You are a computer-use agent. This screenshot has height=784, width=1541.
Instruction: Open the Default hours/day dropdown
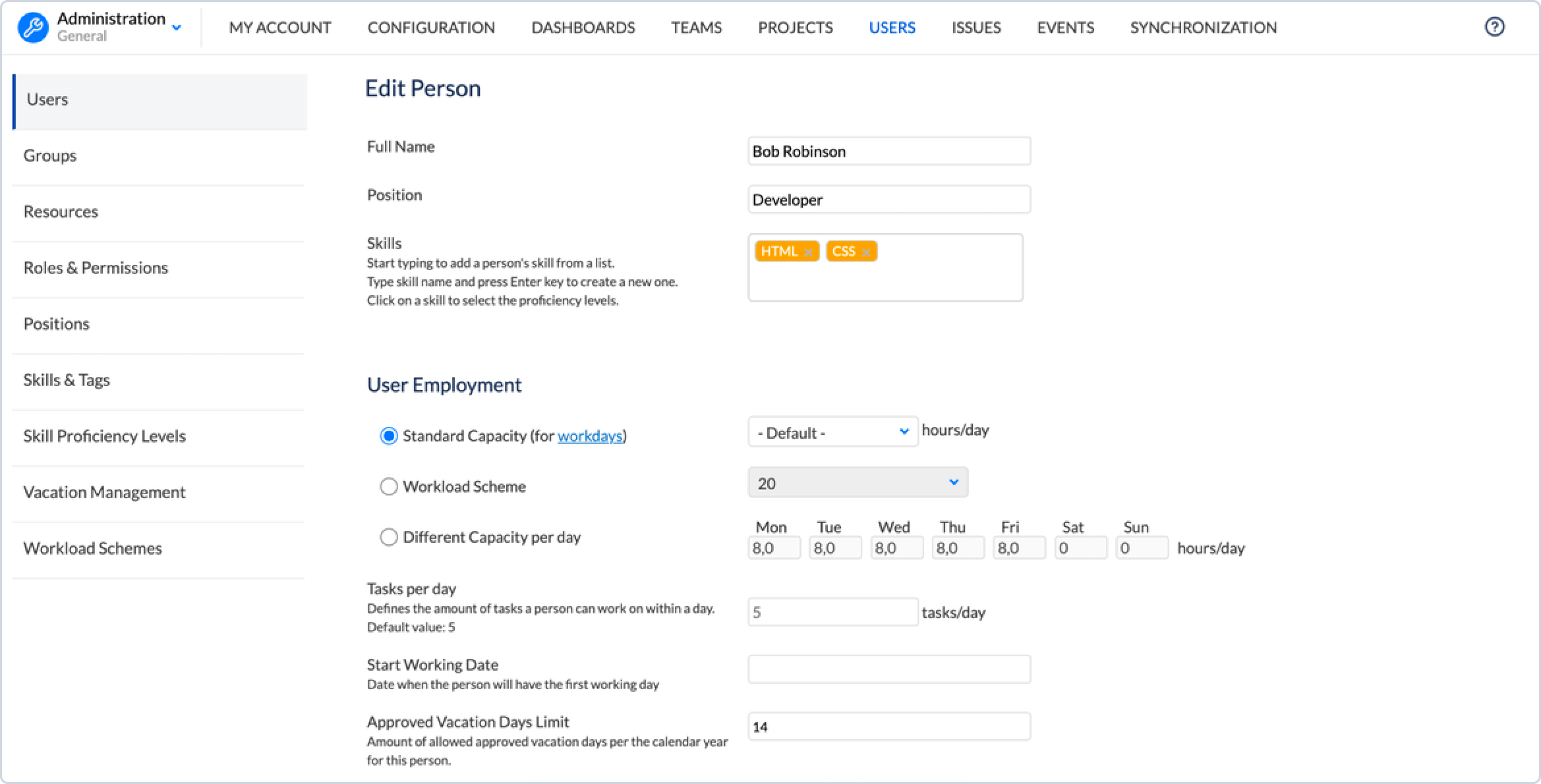[x=832, y=432]
